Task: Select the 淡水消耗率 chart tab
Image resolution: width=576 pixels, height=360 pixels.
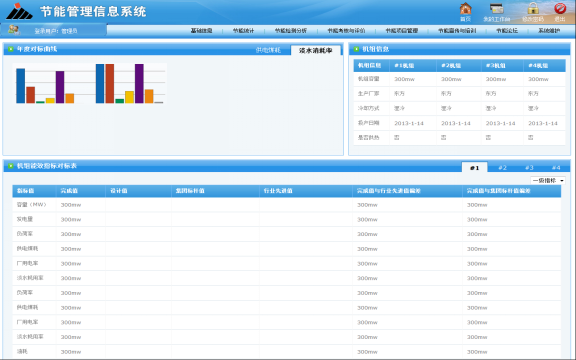Action: tap(316, 50)
